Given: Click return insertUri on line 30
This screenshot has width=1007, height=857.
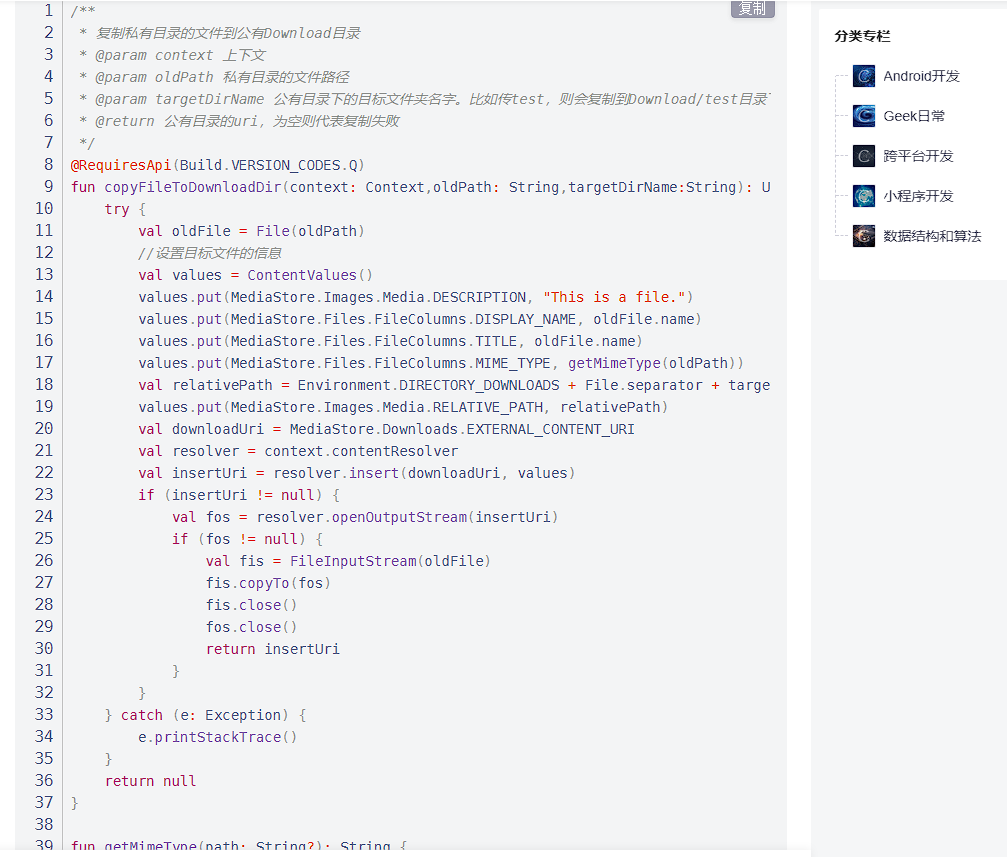Looking at the screenshot, I should point(272,649).
